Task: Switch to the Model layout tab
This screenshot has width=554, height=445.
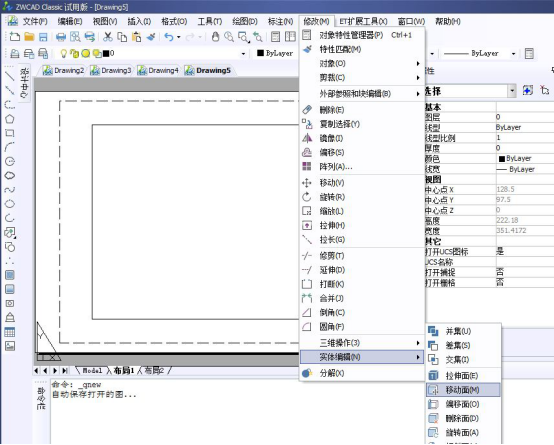Action: point(92,371)
